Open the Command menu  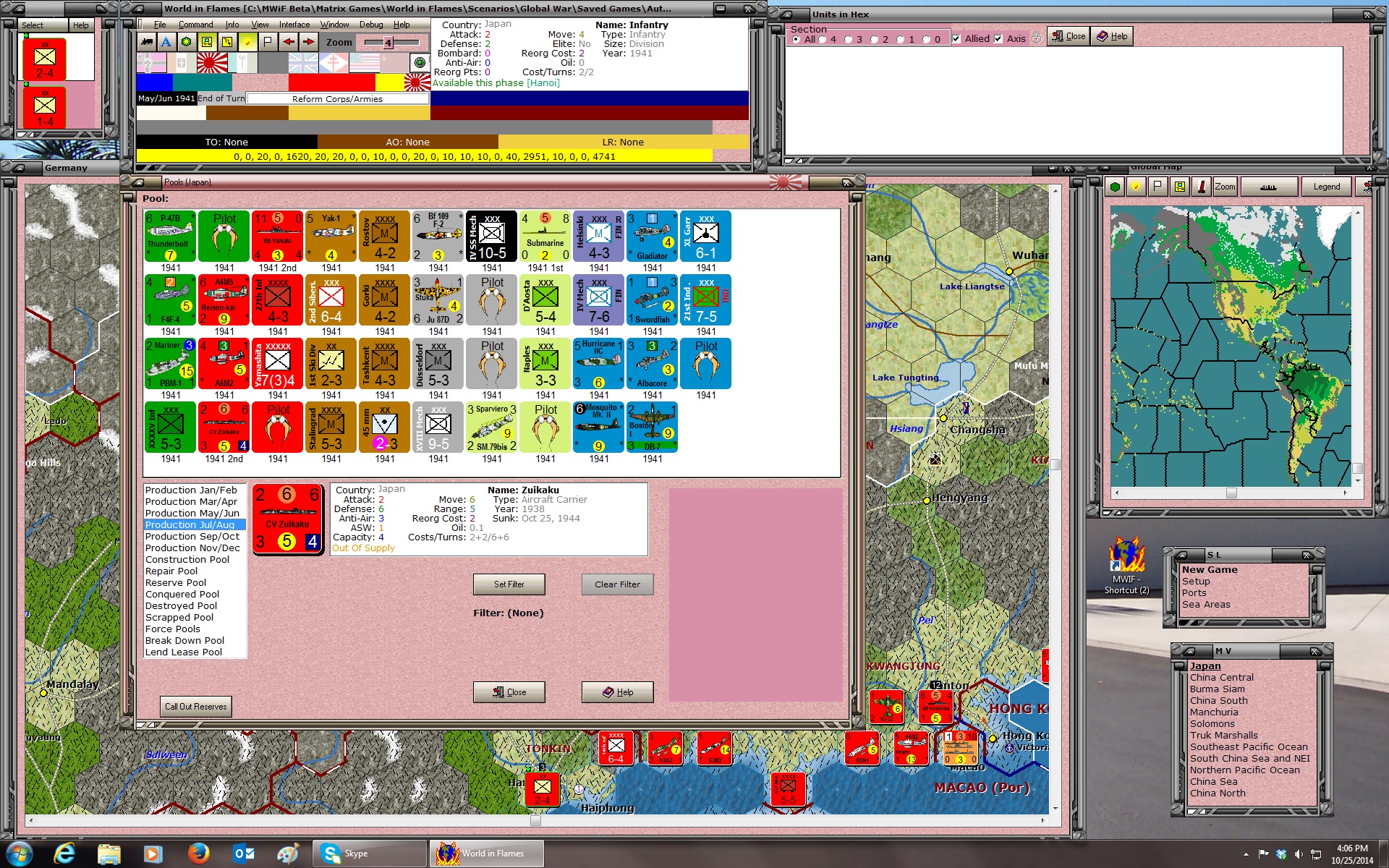click(x=195, y=25)
